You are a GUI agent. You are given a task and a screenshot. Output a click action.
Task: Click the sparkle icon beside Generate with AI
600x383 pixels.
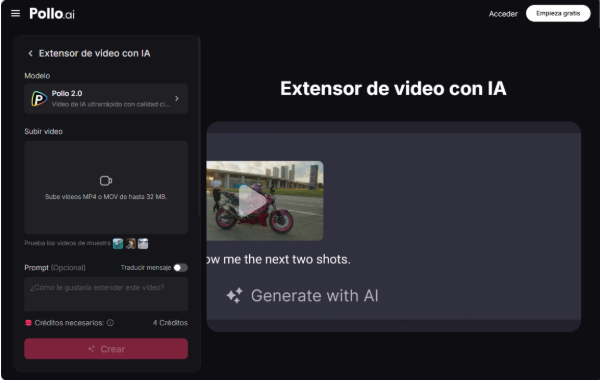234,296
